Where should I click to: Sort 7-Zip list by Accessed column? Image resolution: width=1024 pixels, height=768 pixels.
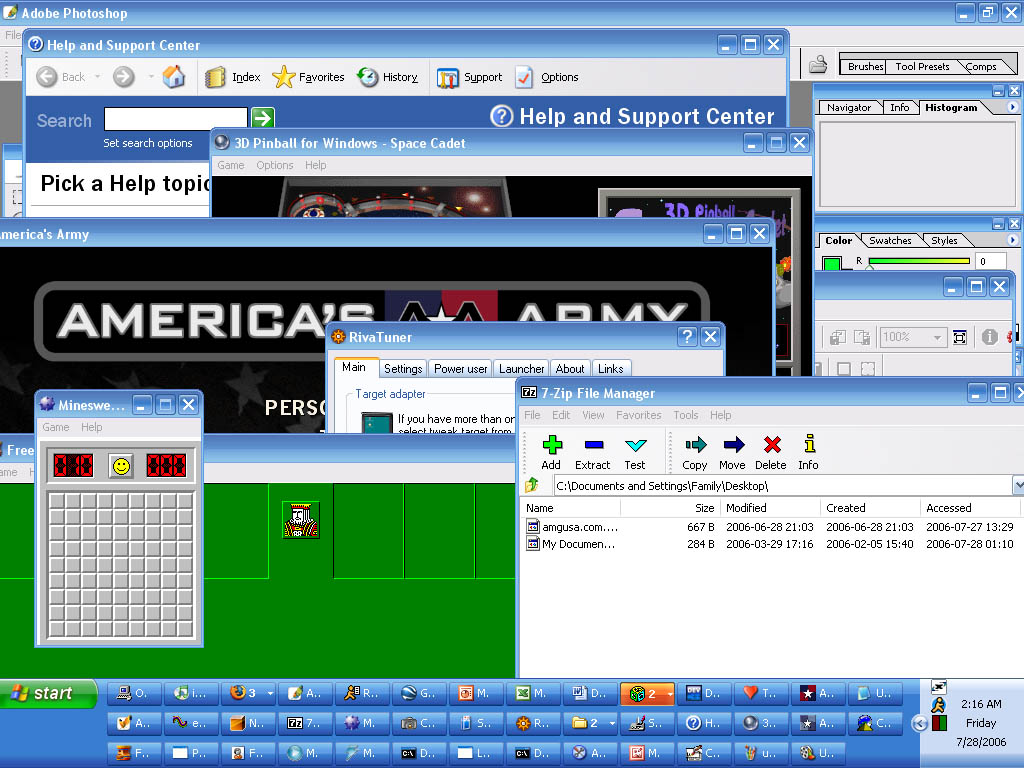click(x=970, y=508)
